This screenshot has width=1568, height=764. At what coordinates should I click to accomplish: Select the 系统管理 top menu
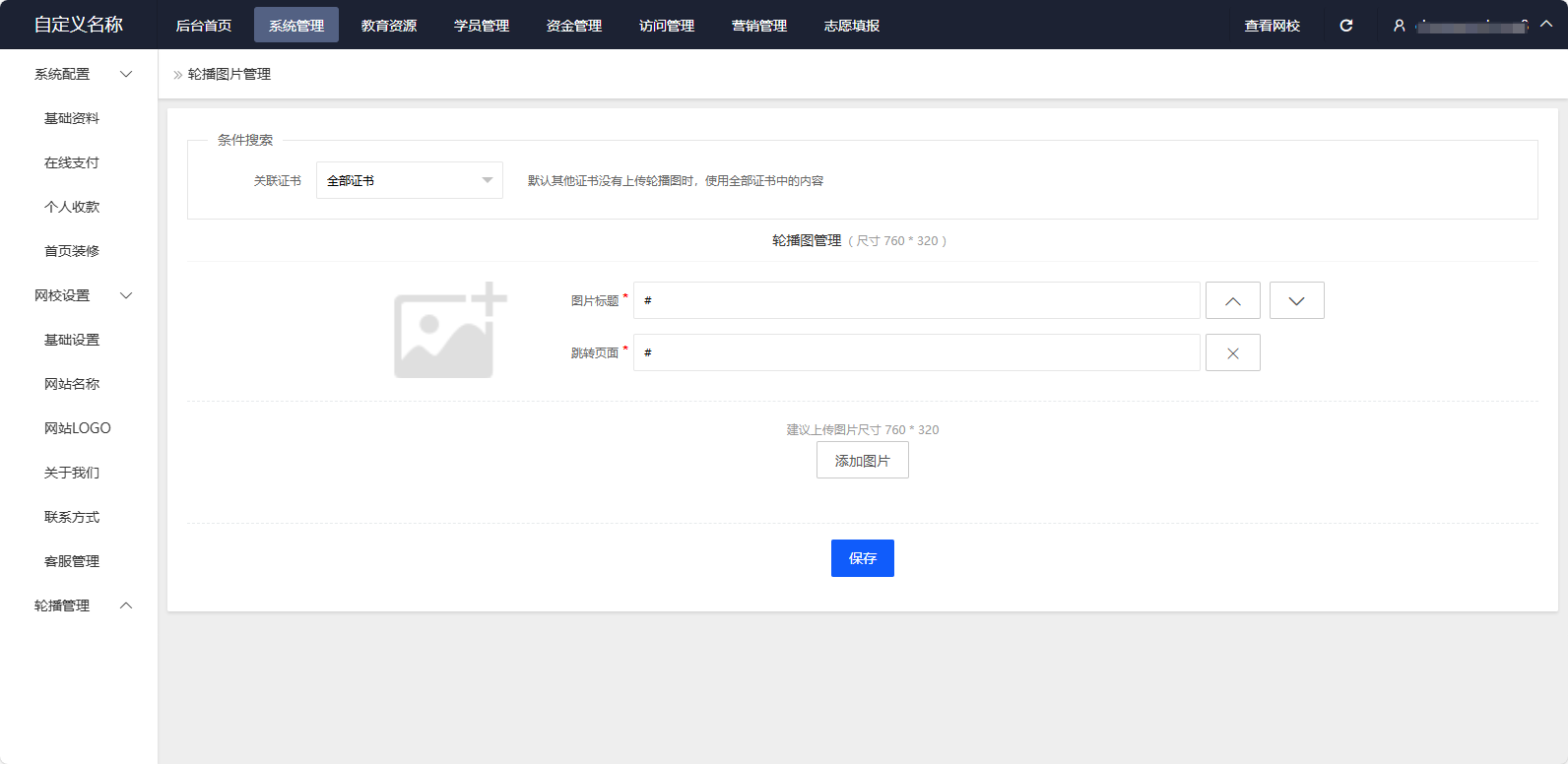click(296, 26)
